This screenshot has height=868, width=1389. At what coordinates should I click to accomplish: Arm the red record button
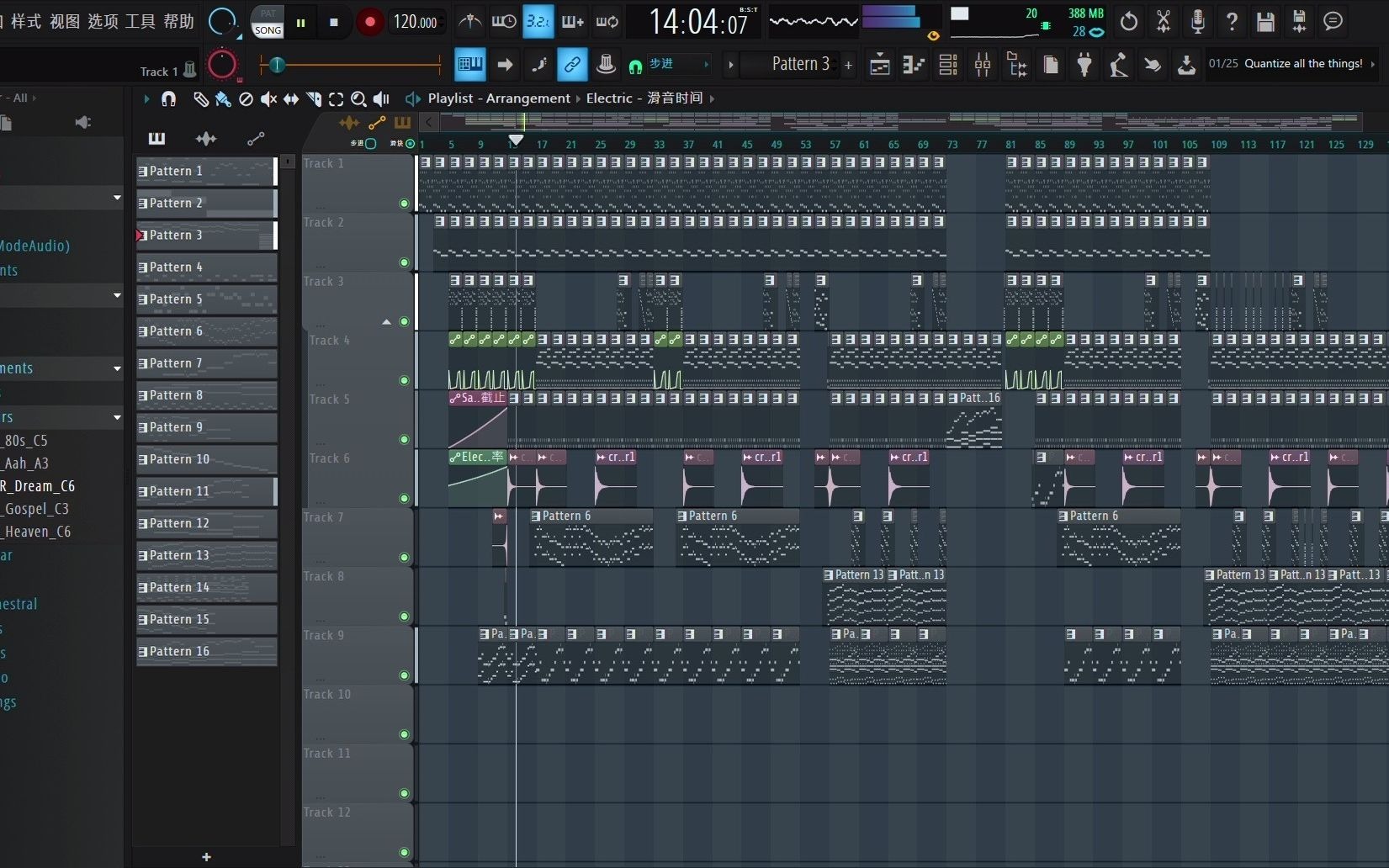(369, 23)
